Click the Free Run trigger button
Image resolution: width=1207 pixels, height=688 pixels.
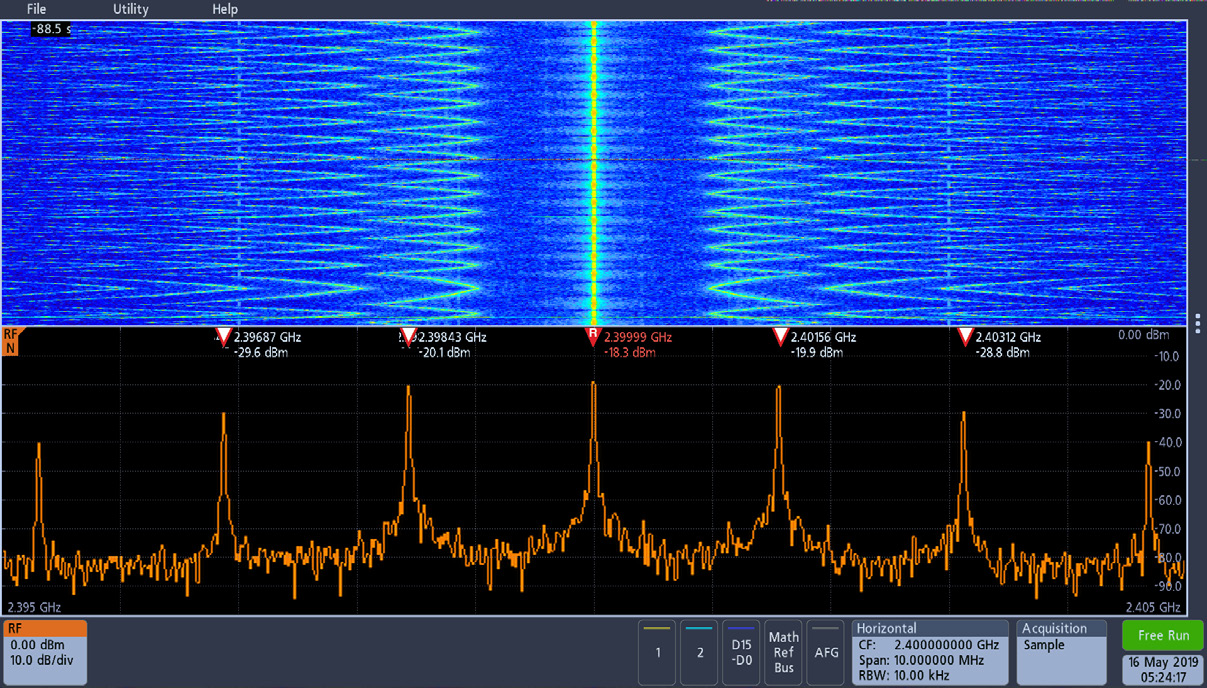(x=1162, y=635)
